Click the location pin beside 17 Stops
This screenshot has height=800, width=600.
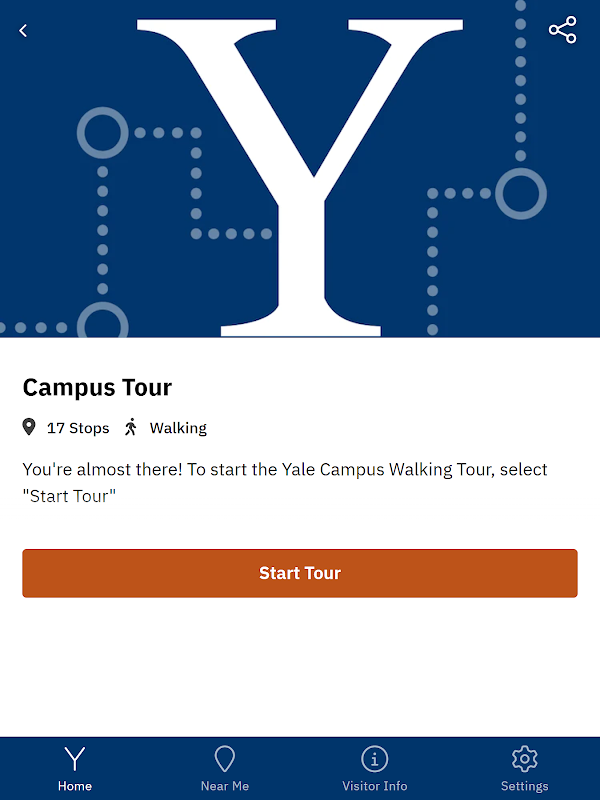[x=29, y=428]
